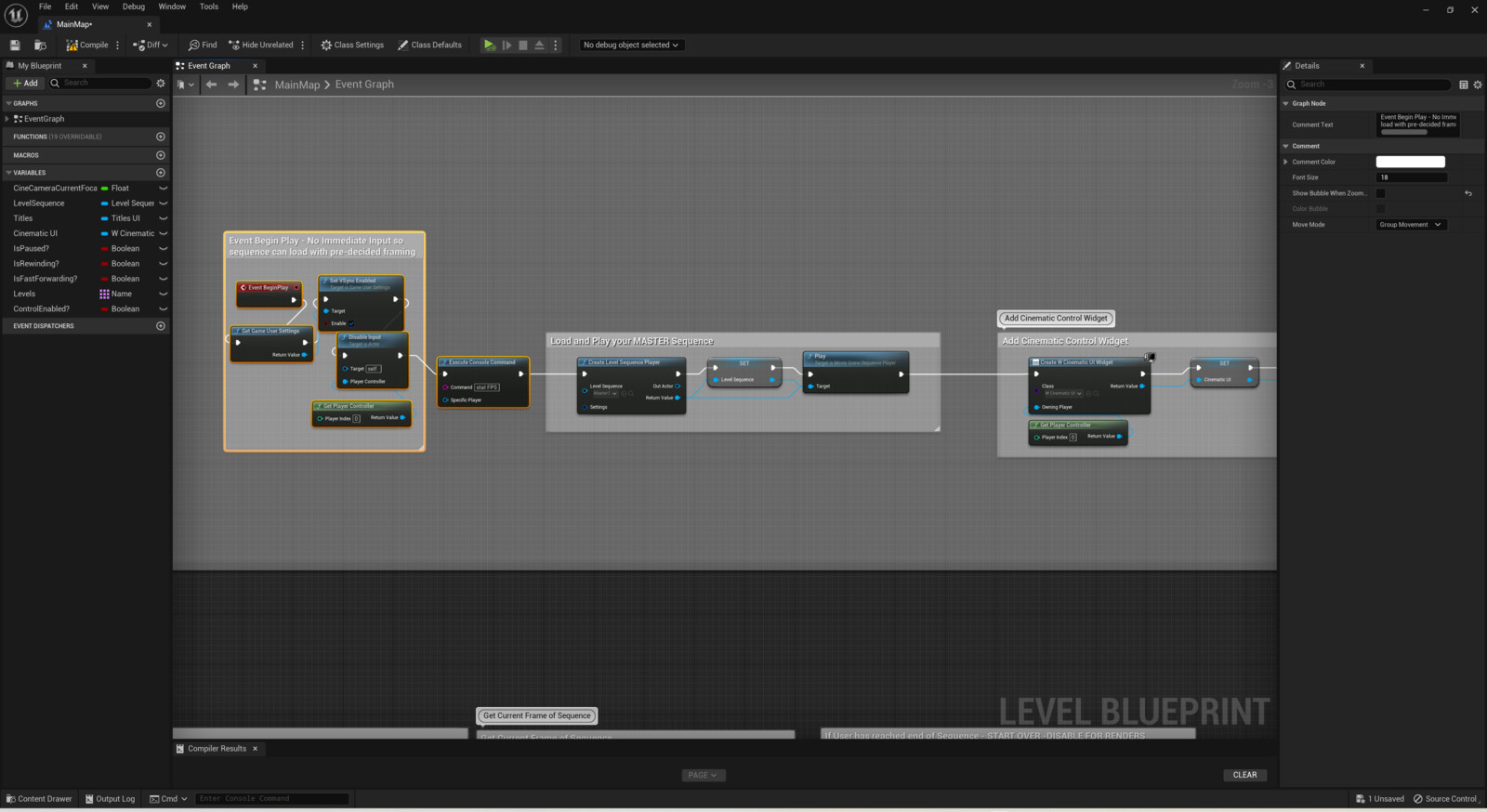Toggle Hide Unrelated nodes
Screen dimensions: 1487x812
click(x=260, y=45)
